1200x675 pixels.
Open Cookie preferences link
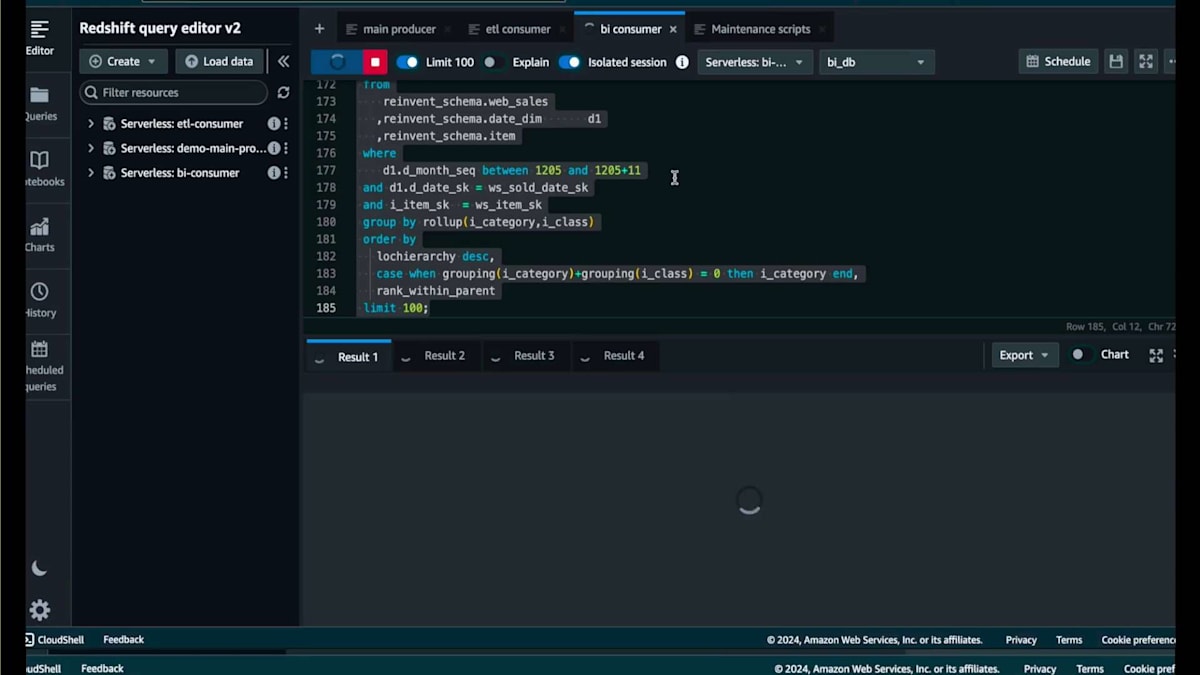(1138, 640)
